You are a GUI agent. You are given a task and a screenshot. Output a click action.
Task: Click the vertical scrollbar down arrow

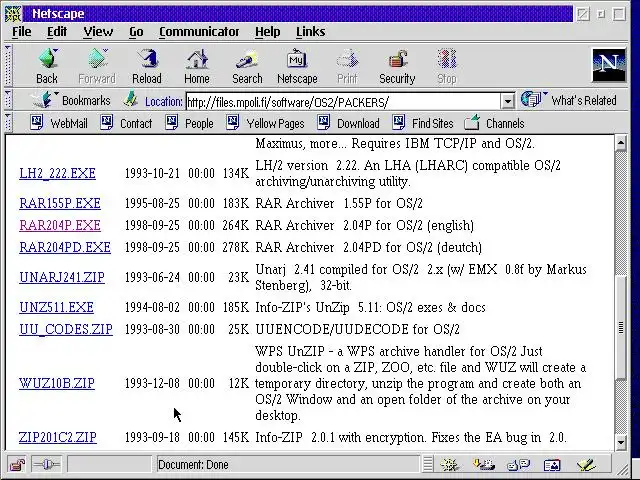(x=621, y=442)
